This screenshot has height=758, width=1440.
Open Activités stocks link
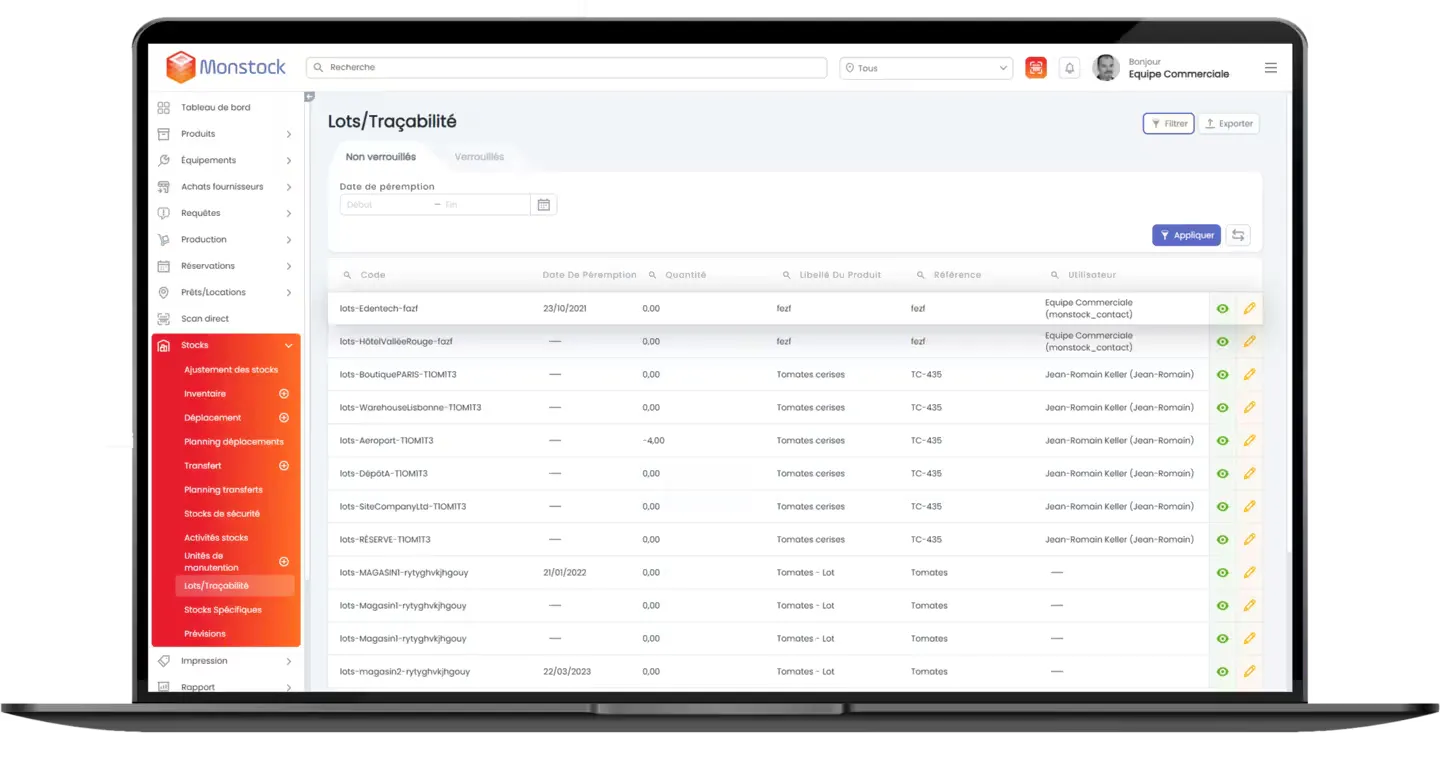[216, 538]
